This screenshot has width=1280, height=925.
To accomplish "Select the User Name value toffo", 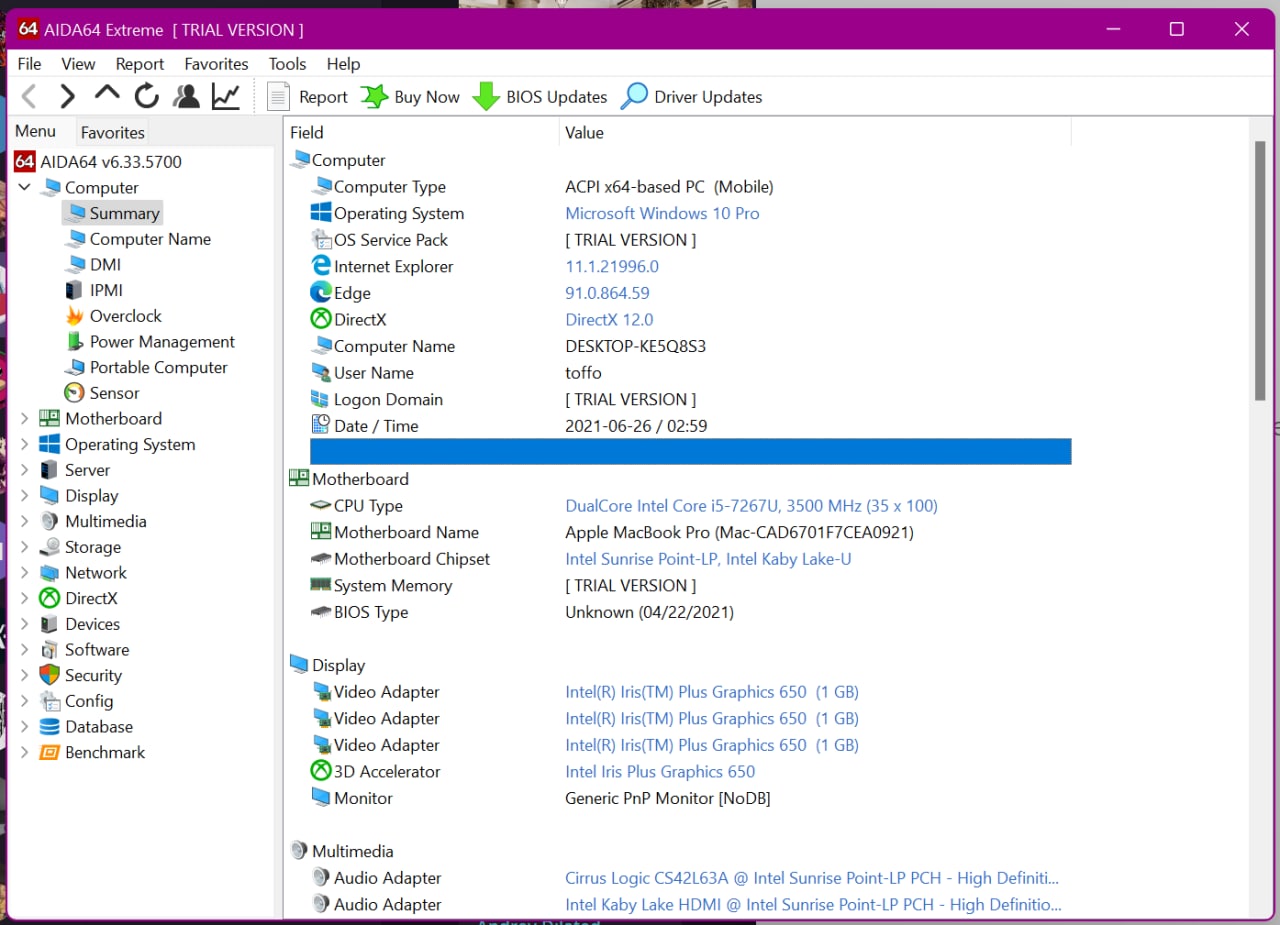I will (583, 373).
